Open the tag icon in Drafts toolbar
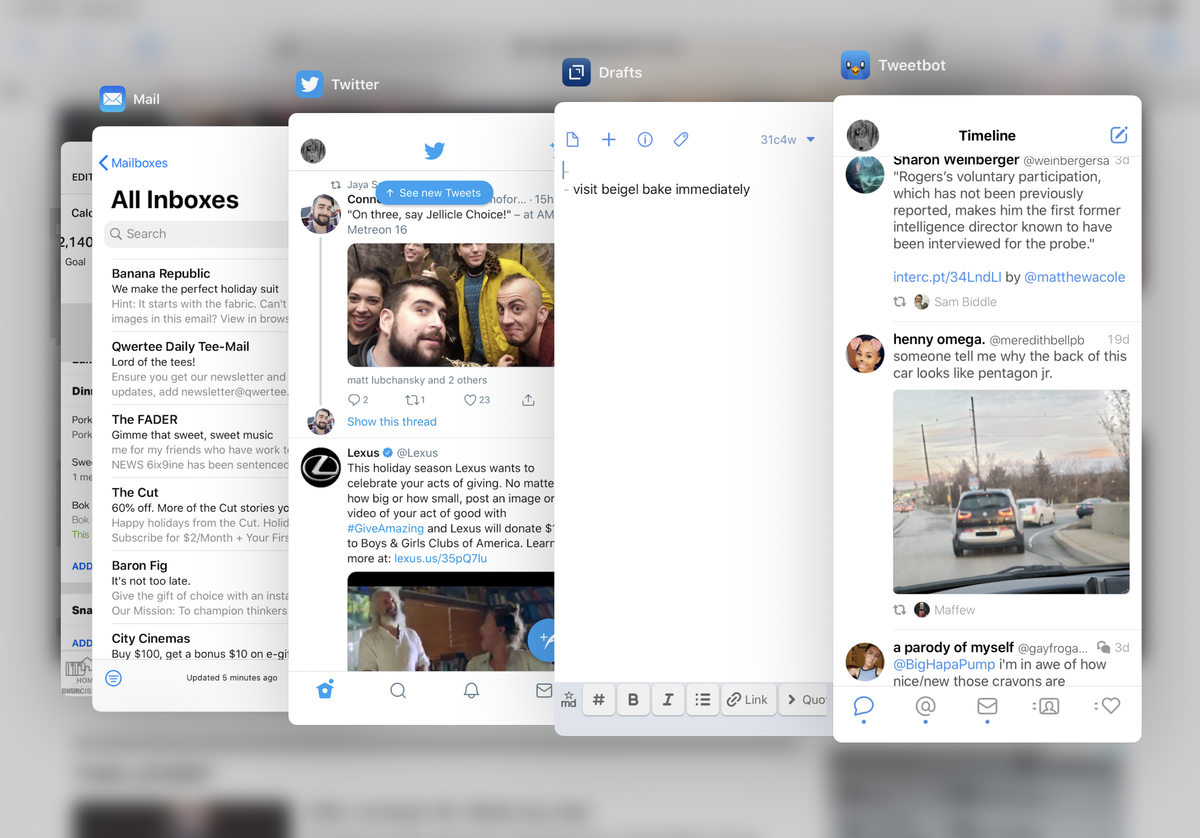The width and height of the screenshot is (1200, 838). coord(681,139)
